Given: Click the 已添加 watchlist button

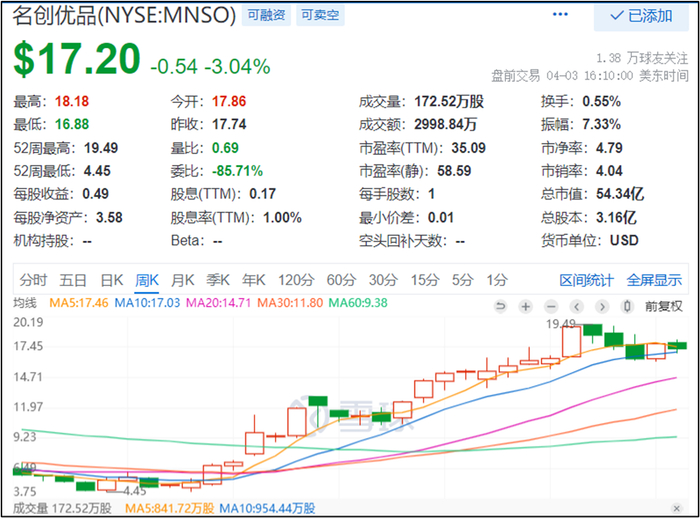Looking at the screenshot, I should point(641,16).
